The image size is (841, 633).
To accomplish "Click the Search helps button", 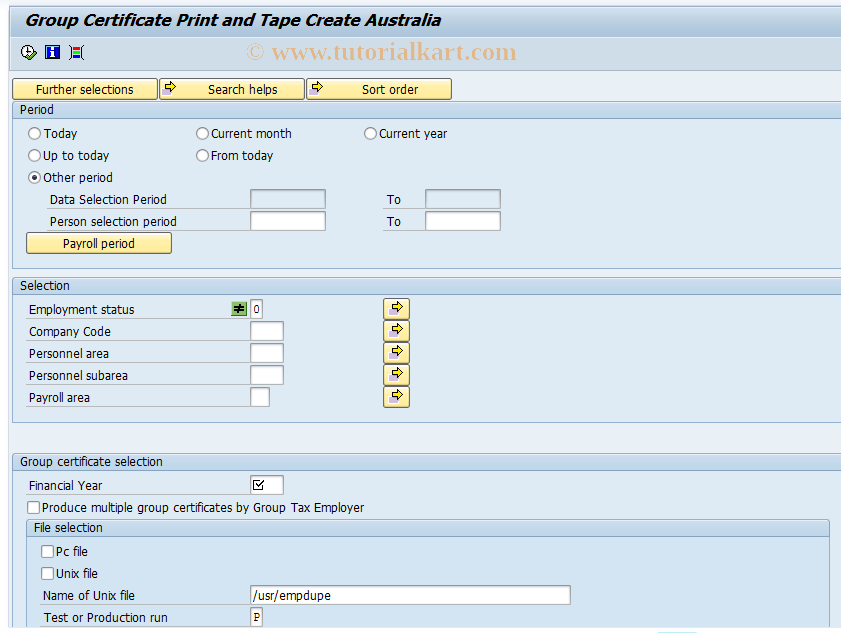I will (232, 89).
